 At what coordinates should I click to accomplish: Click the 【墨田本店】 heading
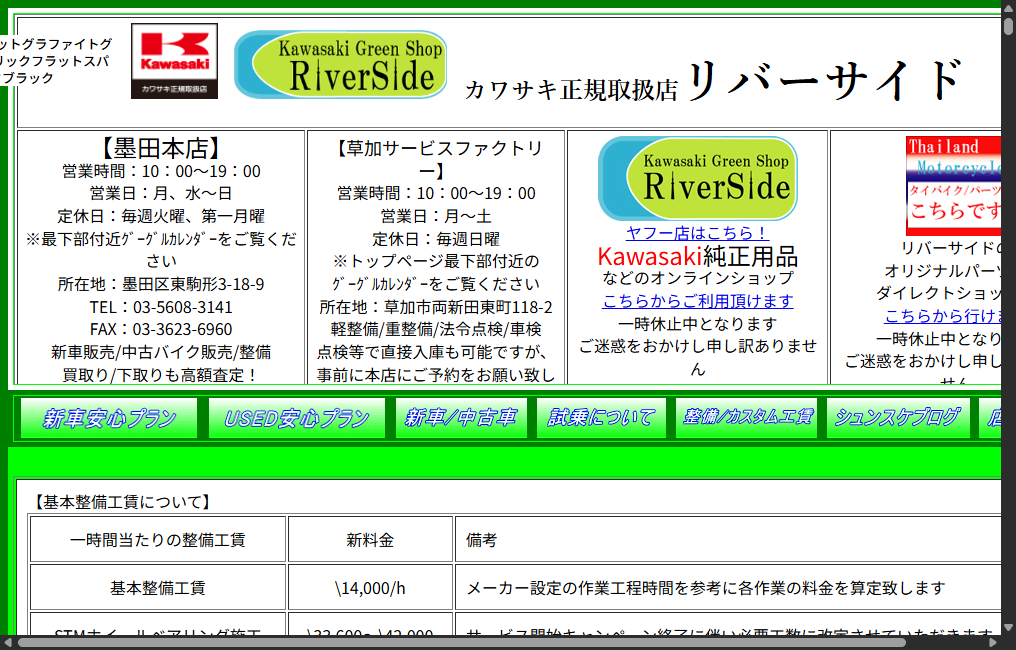(x=161, y=148)
